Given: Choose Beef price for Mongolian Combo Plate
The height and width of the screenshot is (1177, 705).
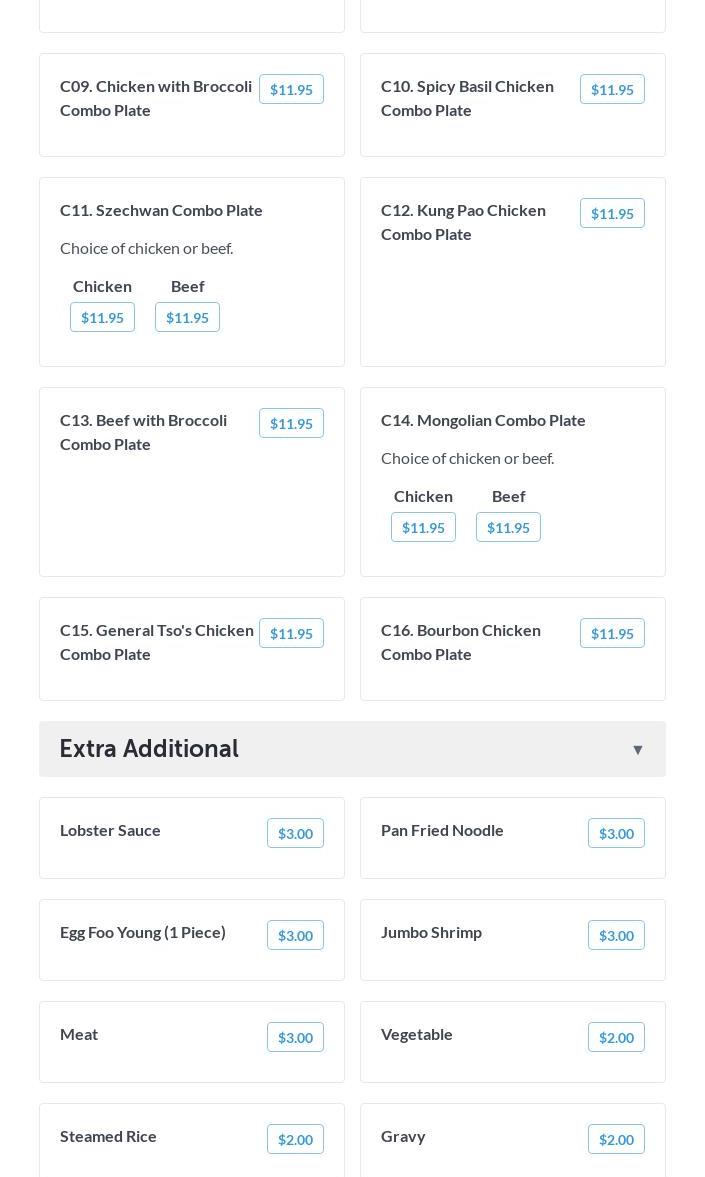Looking at the screenshot, I should [x=508, y=528].
